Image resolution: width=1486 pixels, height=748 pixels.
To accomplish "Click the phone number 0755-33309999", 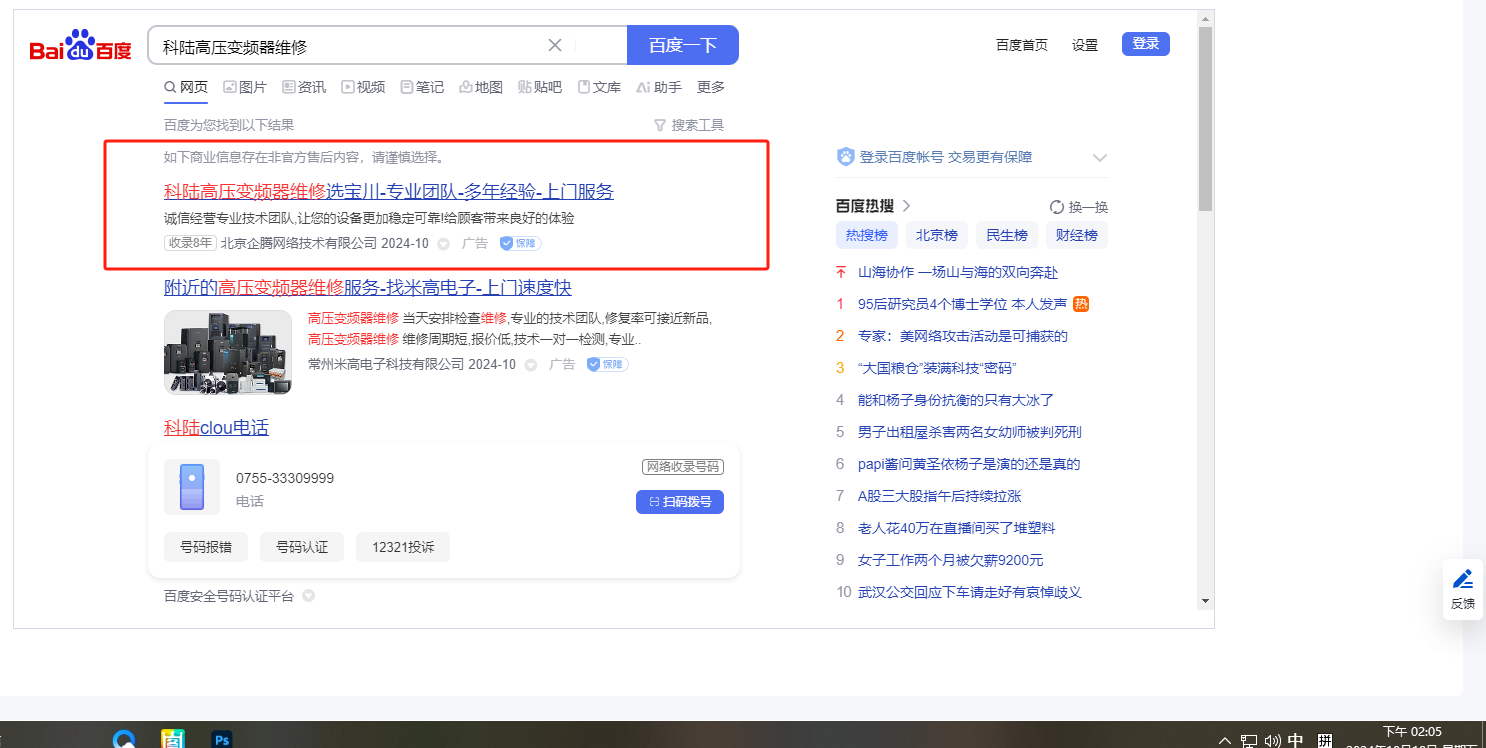I will [285, 478].
